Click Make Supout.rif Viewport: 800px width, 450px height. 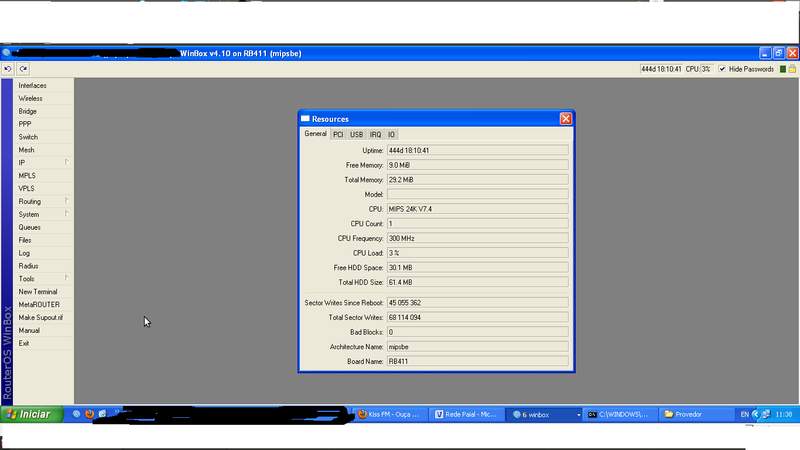tap(40, 317)
